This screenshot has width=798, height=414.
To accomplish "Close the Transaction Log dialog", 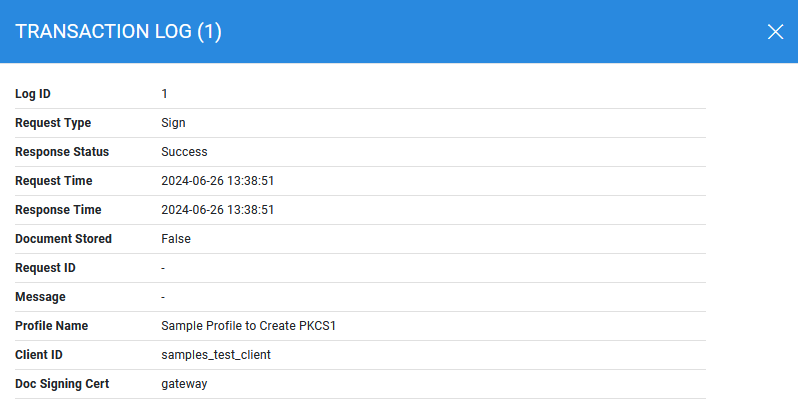I will pyautogui.click(x=775, y=31).
